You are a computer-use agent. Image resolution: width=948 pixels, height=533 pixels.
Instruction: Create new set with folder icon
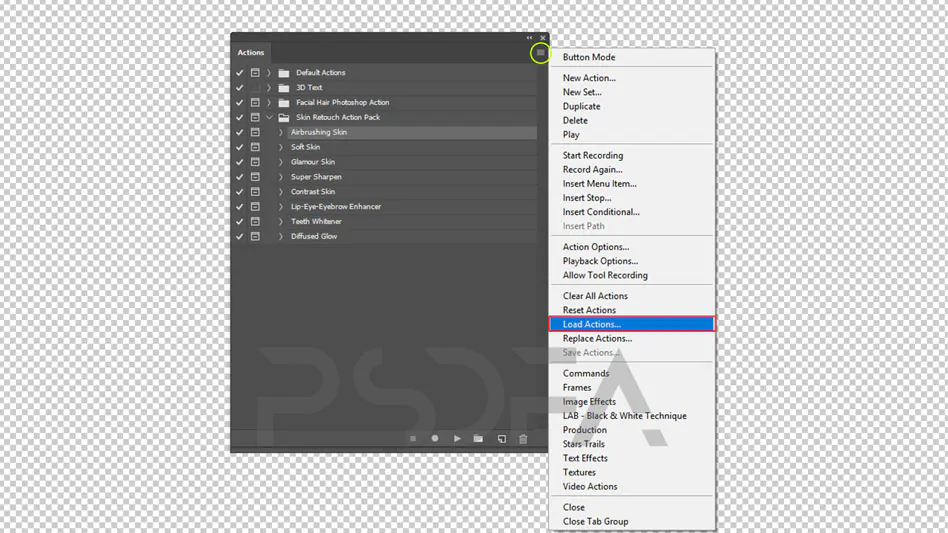[478, 438]
